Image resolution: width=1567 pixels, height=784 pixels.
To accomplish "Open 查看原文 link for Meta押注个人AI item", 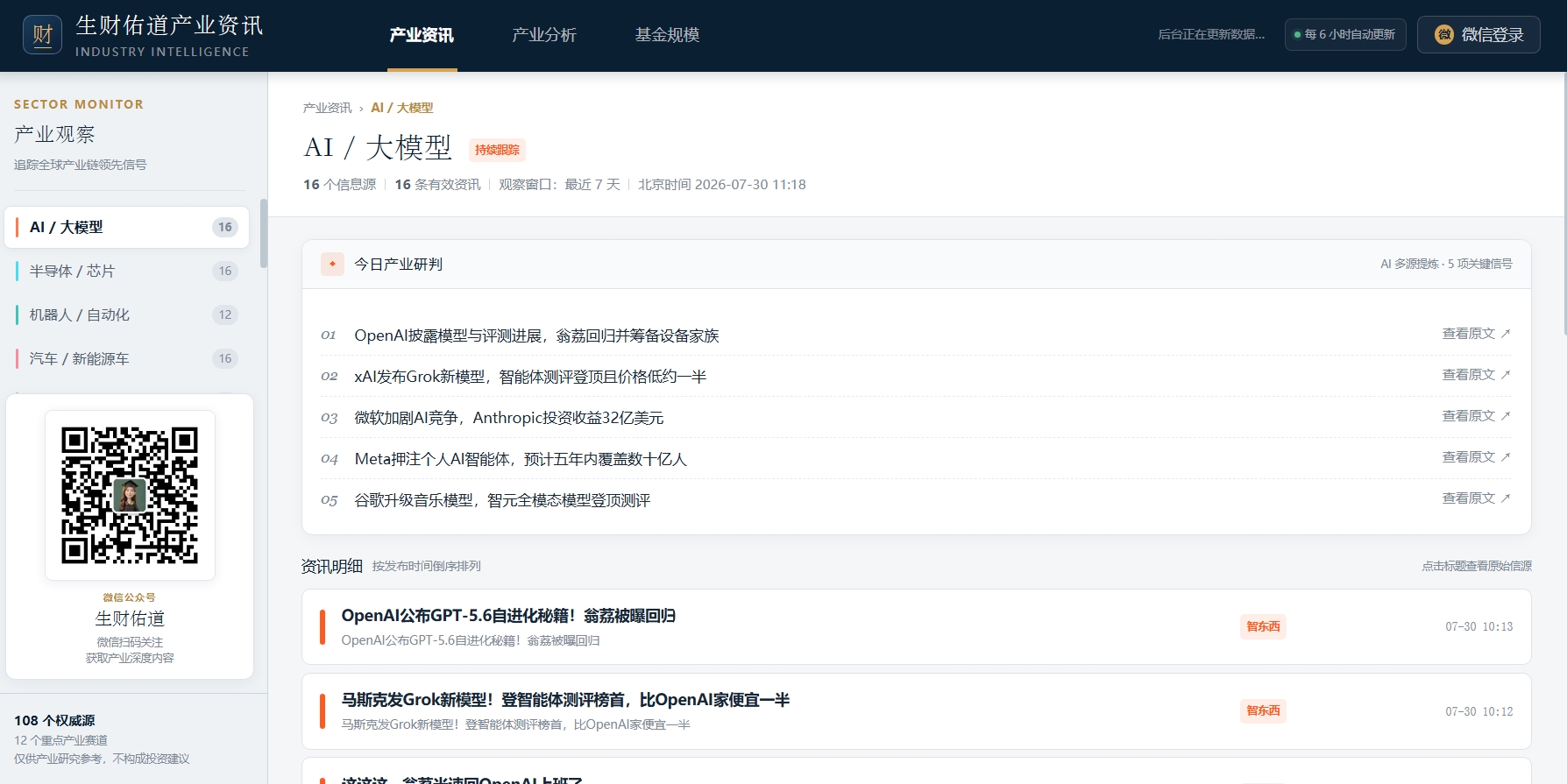I will click(1477, 457).
